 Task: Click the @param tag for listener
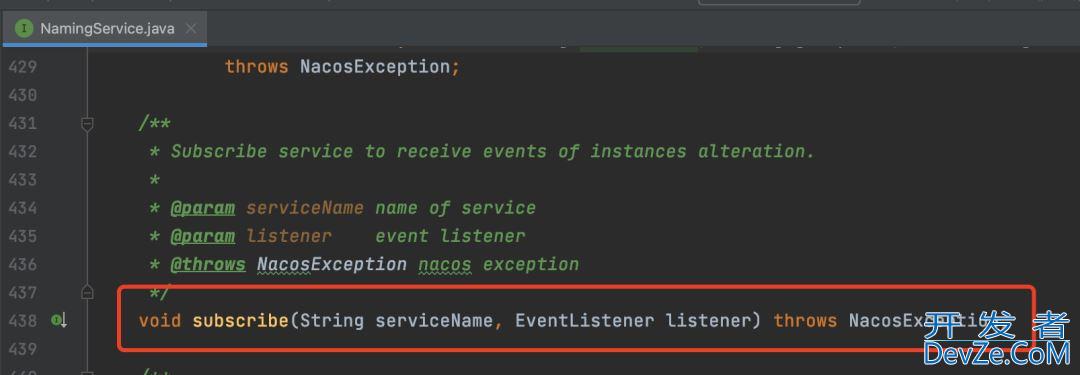(202, 236)
